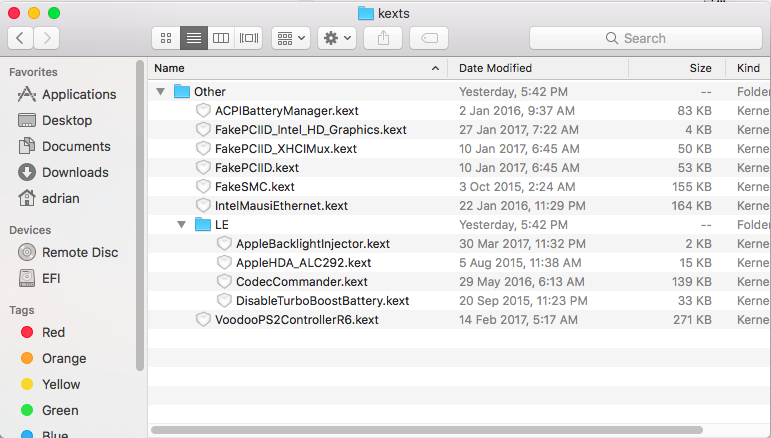Collapse the LE folder disclosure triangle
The width and height of the screenshot is (771, 438).
[x=181, y=225]
